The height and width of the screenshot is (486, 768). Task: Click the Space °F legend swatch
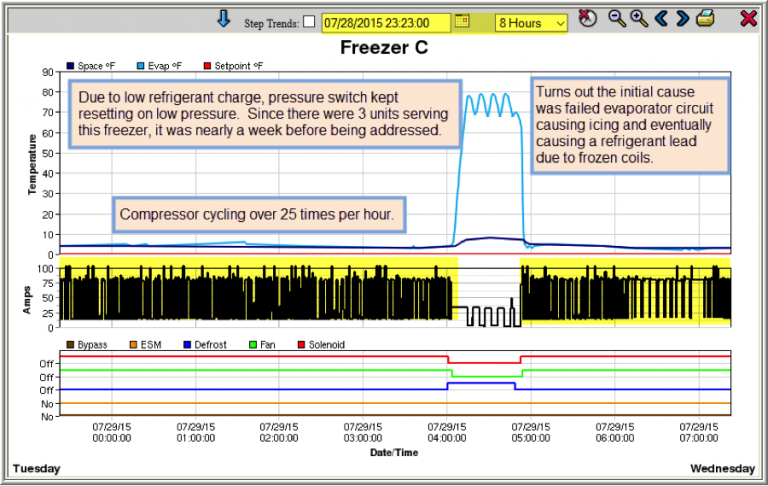point(70,66)
